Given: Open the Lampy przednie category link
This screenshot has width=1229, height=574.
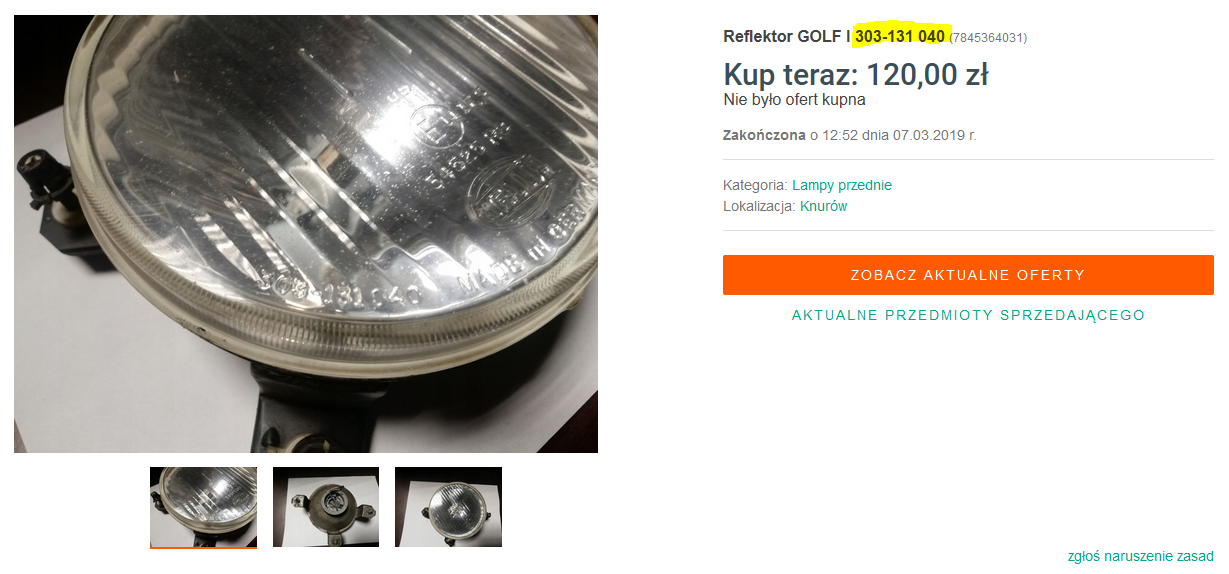Looking at the screenshot, I should (x=842, y=185).
